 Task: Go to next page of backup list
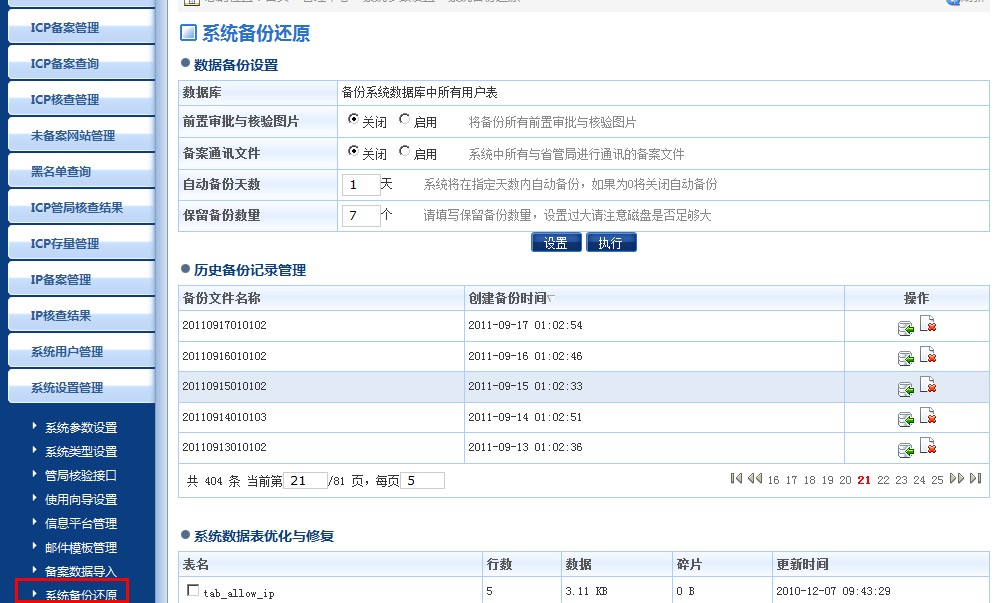(x=956, y=479)
